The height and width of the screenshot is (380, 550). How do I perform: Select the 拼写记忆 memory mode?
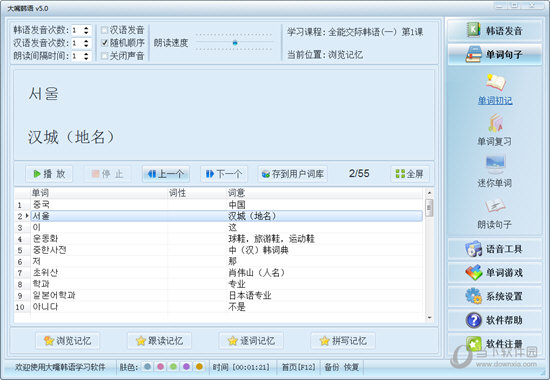343,341
